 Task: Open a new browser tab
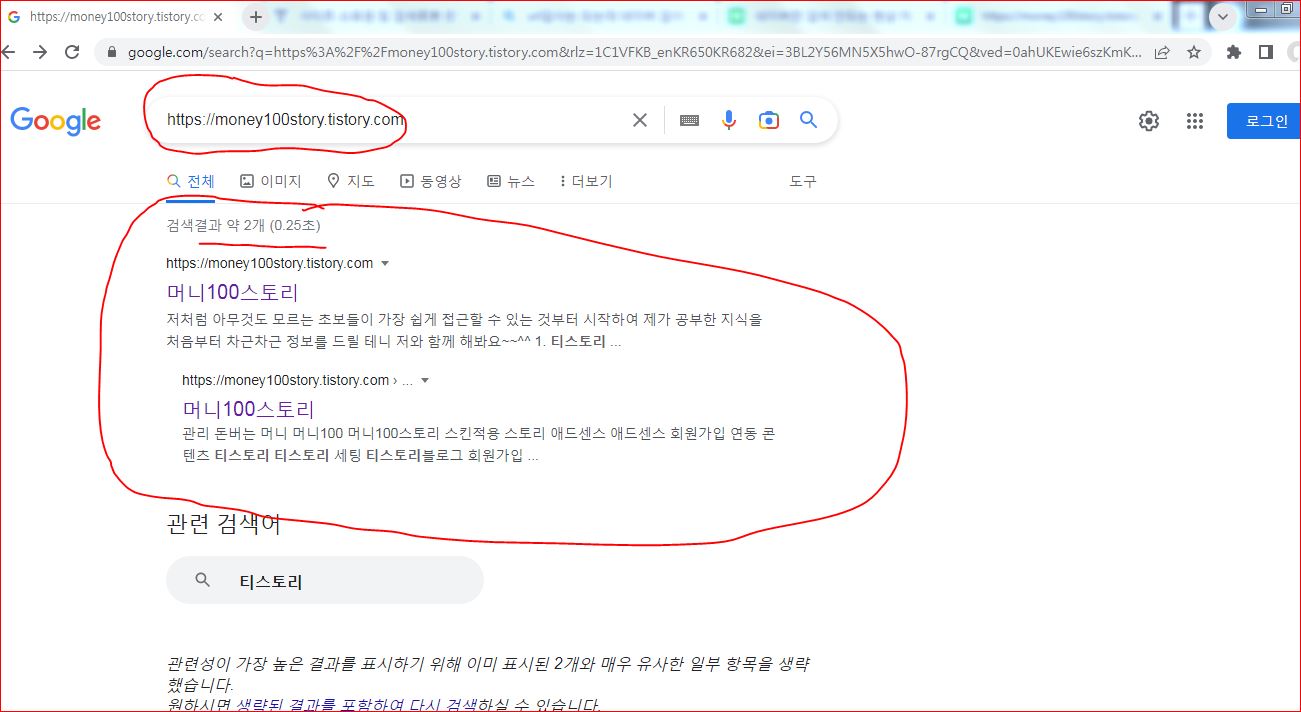pos(256,17)
